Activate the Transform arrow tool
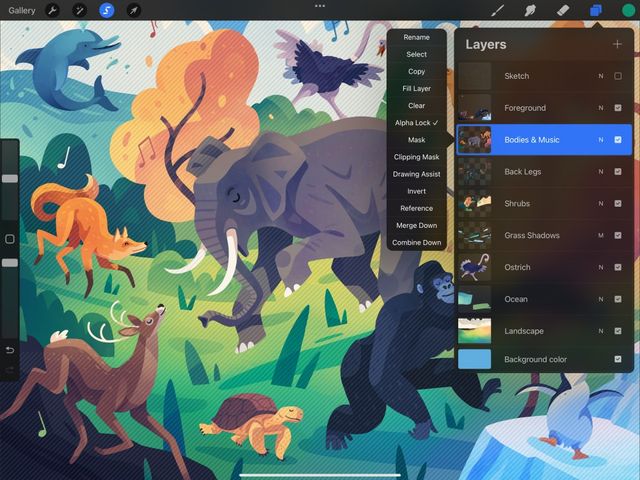 [134, 10]
